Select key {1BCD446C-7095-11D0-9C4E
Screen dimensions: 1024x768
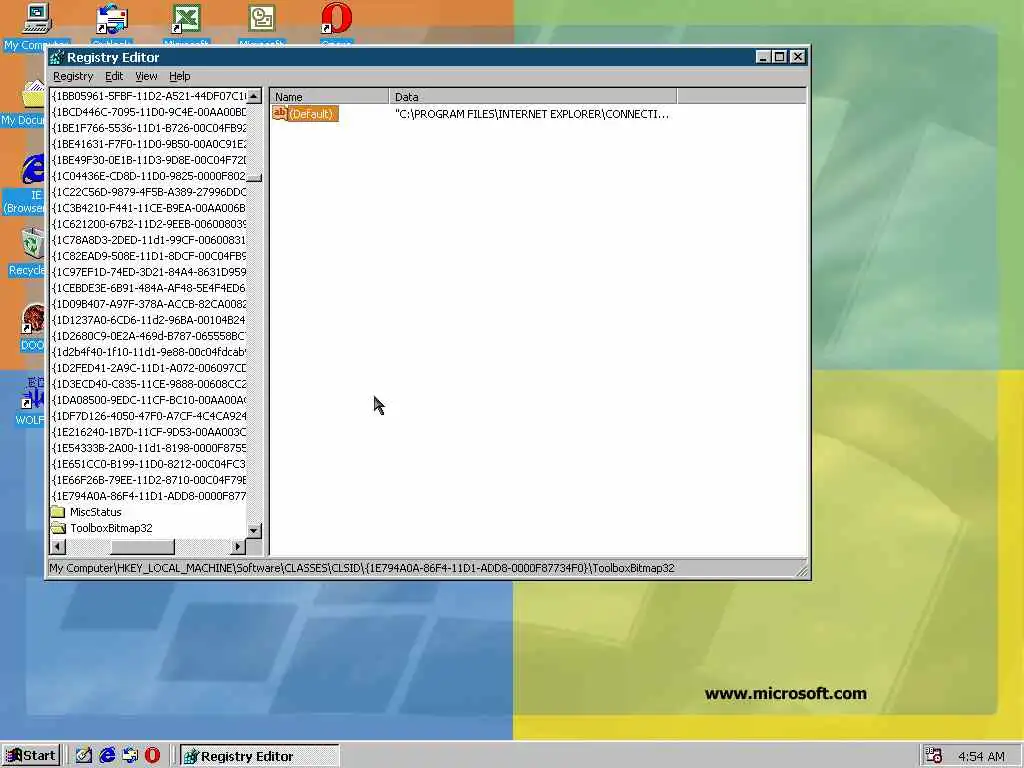tap(149, 112)
